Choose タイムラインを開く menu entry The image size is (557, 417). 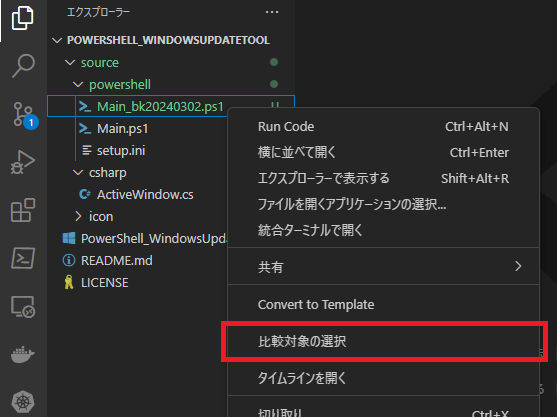[383, 378]
